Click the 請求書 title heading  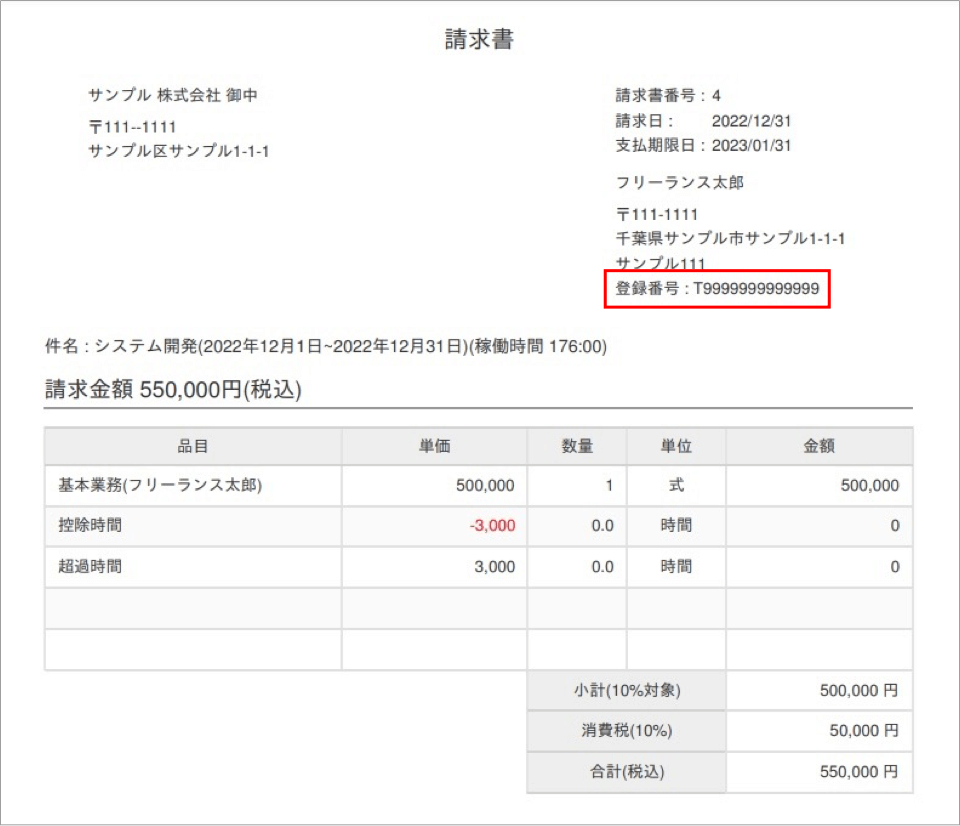point(479,39)
